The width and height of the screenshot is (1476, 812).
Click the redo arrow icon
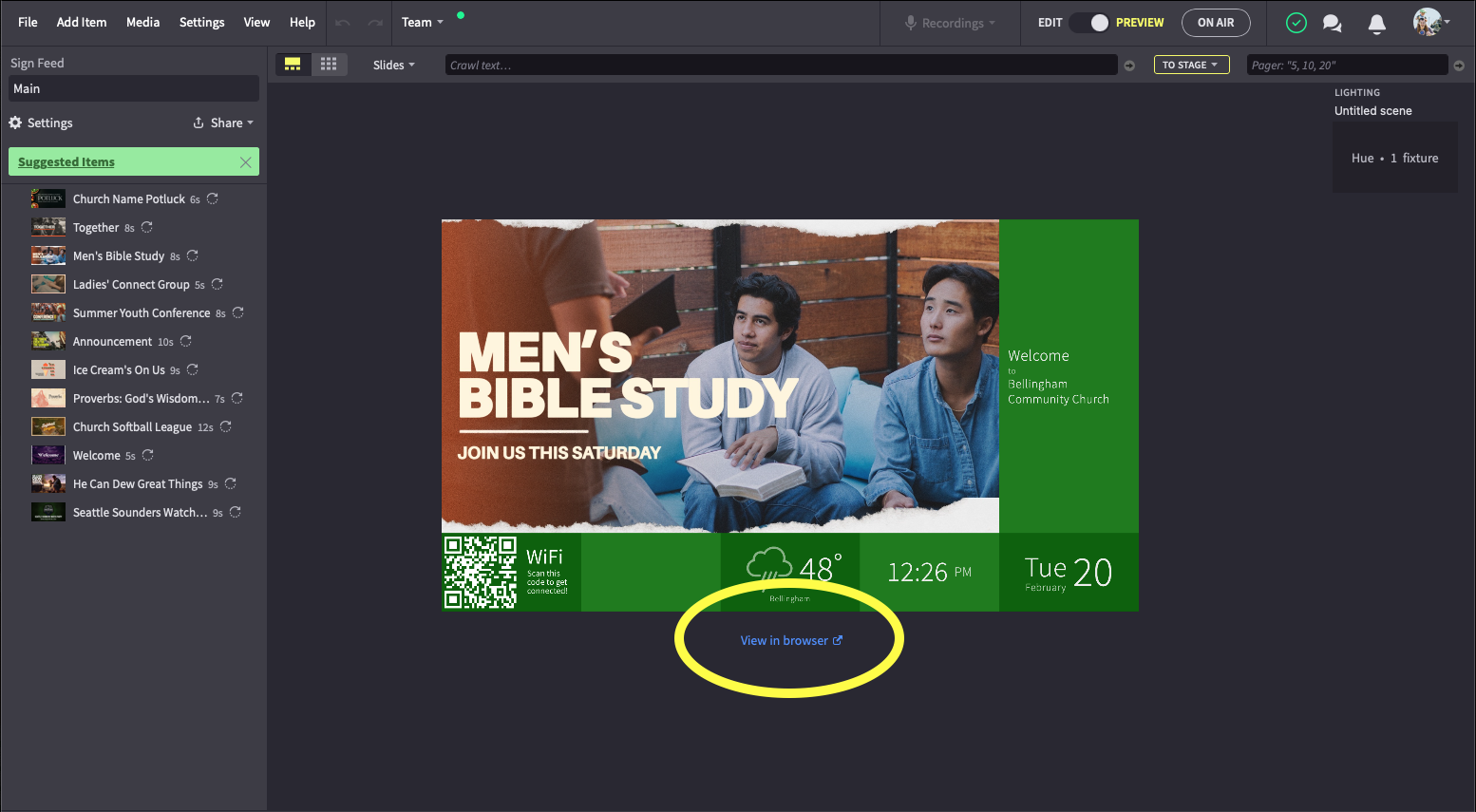pos(375,23)
